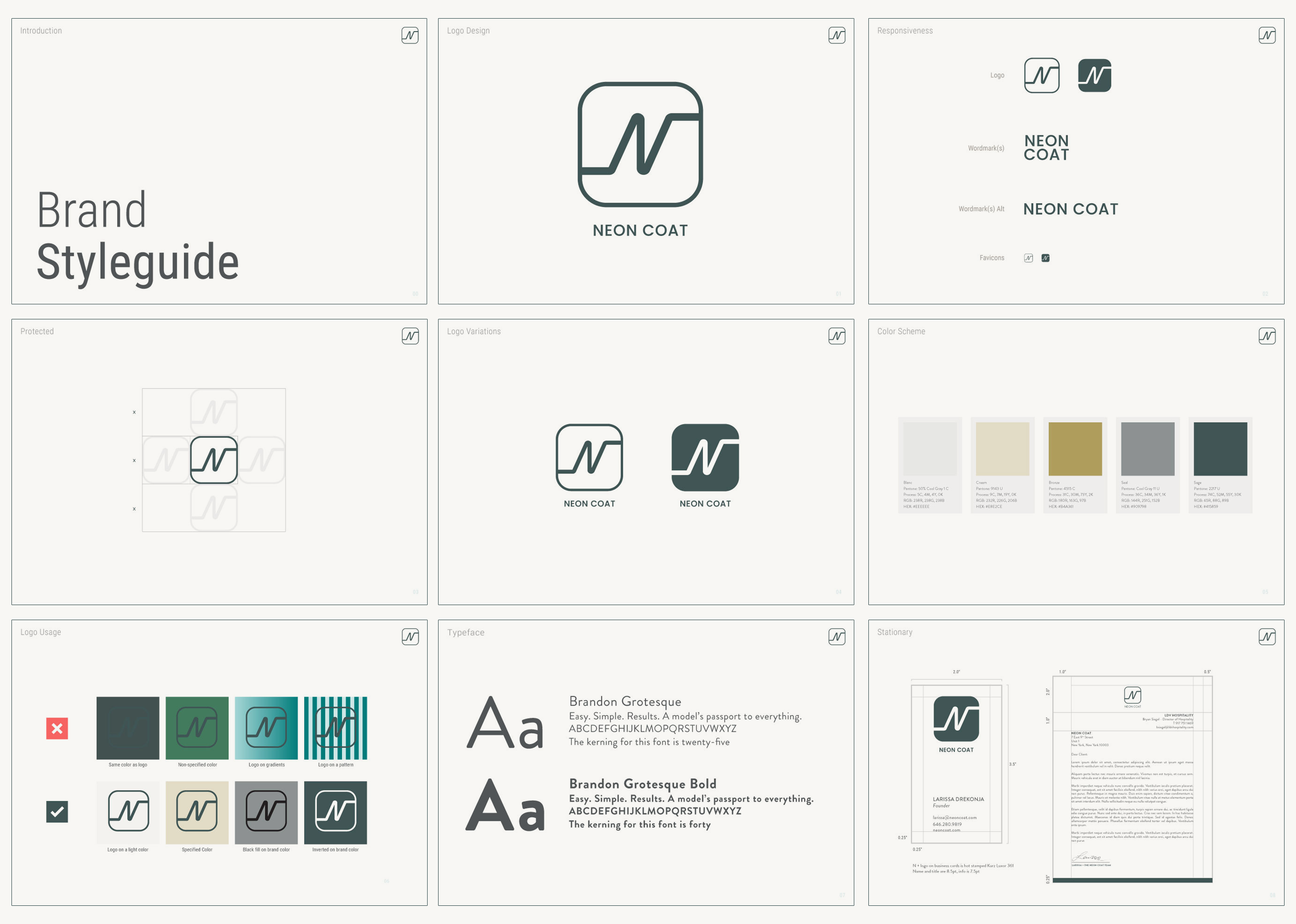
Task: Choose the Cream color swatch
Action: pos(1002,449)
